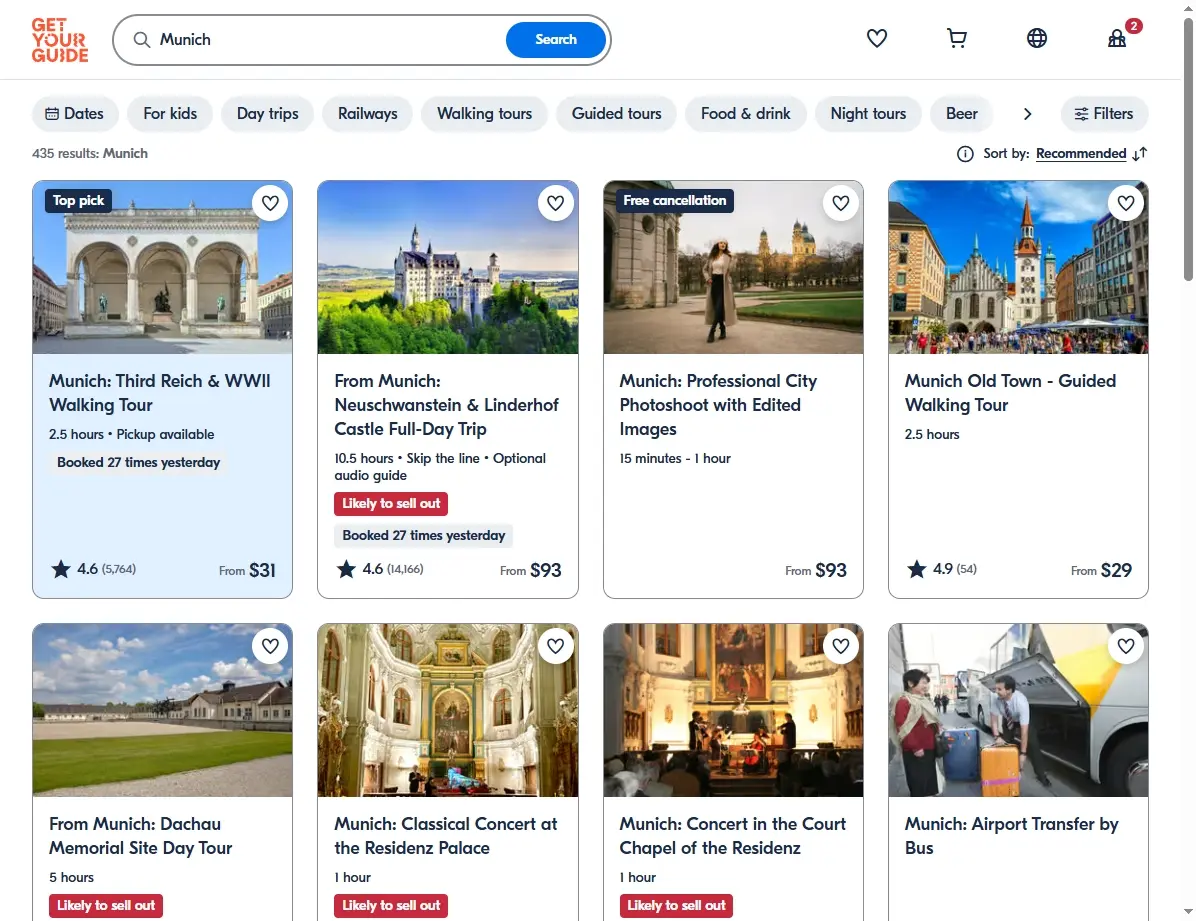Click Likely to sell out on Court Chapel
Viewport: 1196px width, 921px height.
(676, 906)
